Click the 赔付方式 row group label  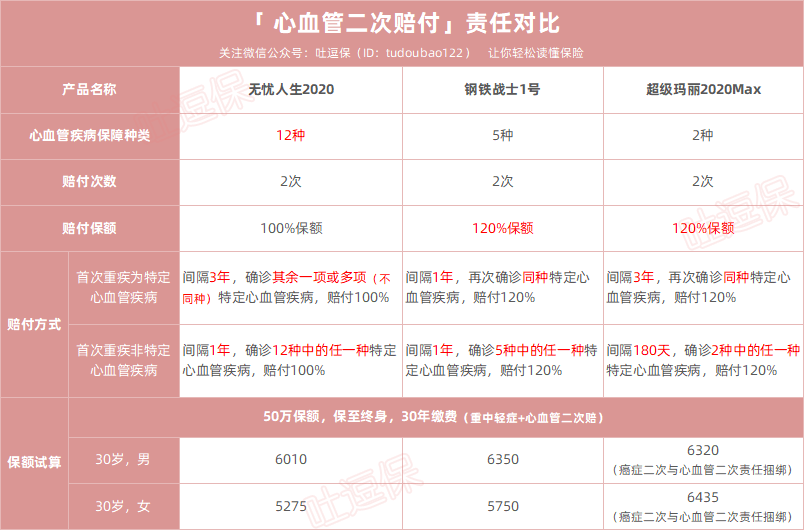[34, 324]
